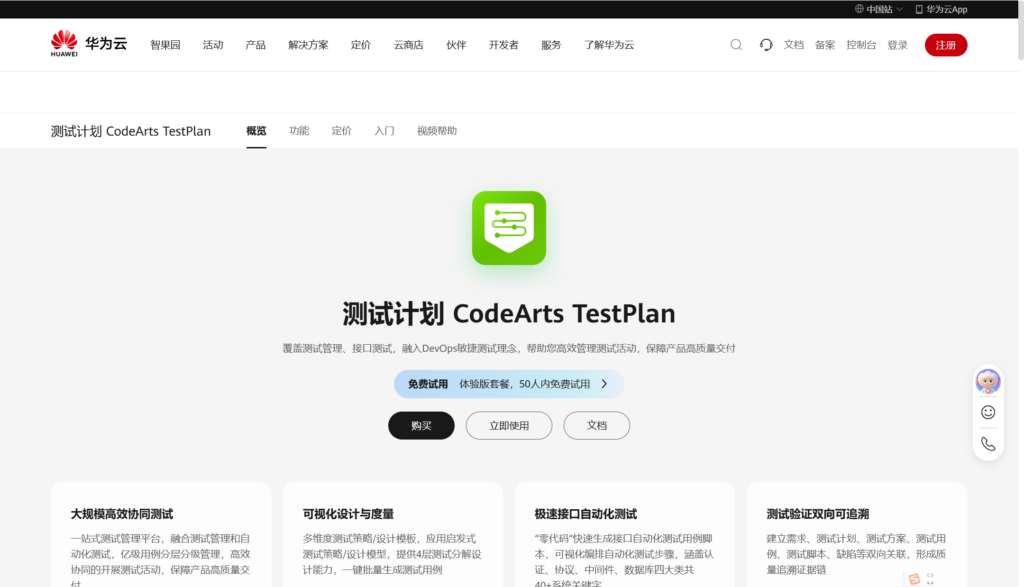Click the telephone contact icon
This screenshot has width=1024, height=587.
pyautogui.click(x=988, y=443)
